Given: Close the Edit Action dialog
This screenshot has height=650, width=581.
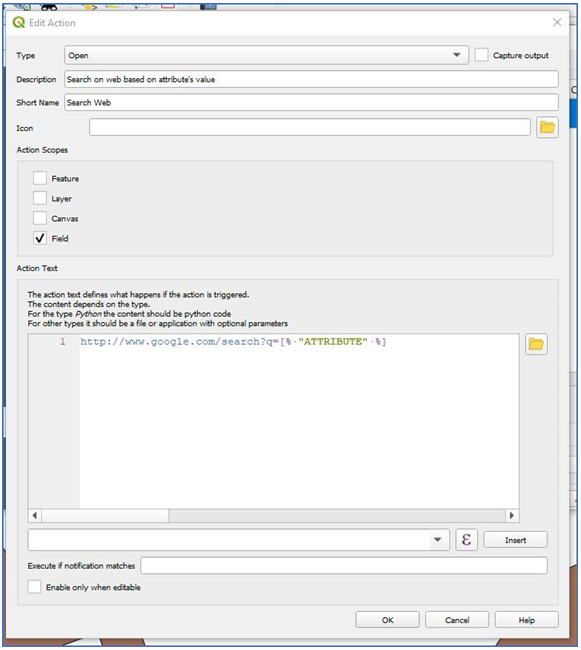Looking at the screenshot, I should point(557,22).
